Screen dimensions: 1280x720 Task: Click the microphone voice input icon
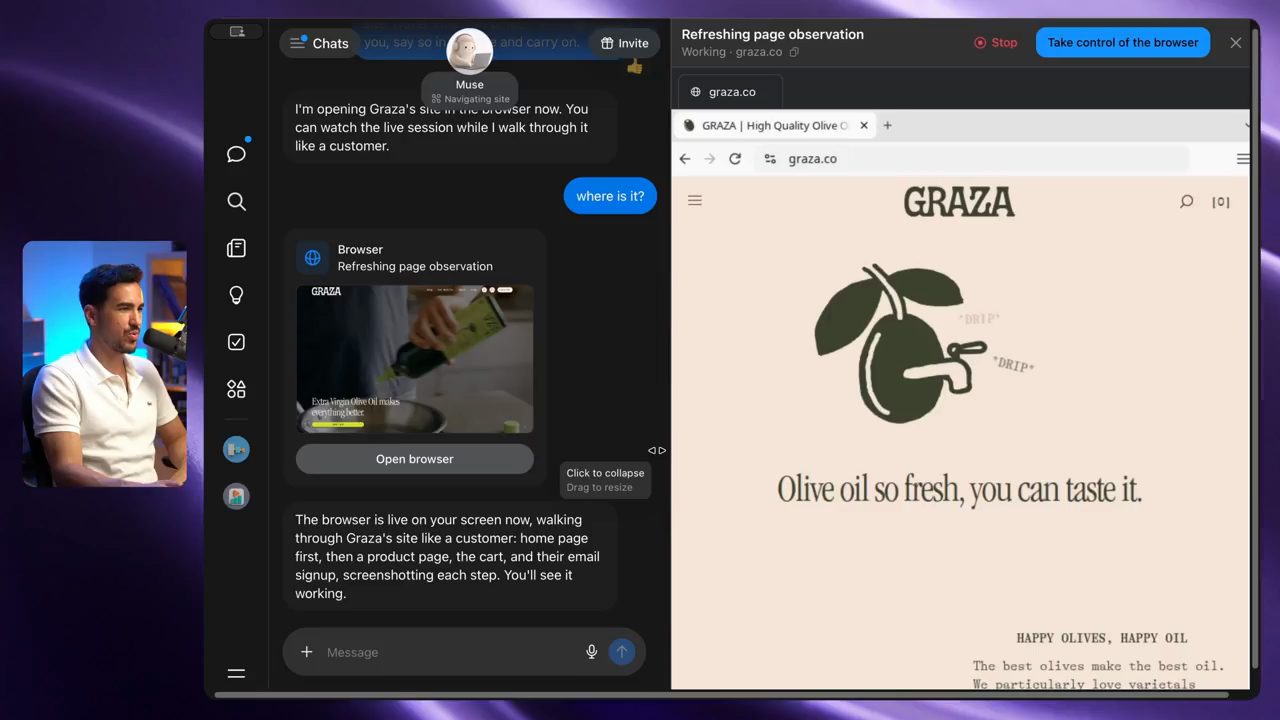click(x=591, y=652)
